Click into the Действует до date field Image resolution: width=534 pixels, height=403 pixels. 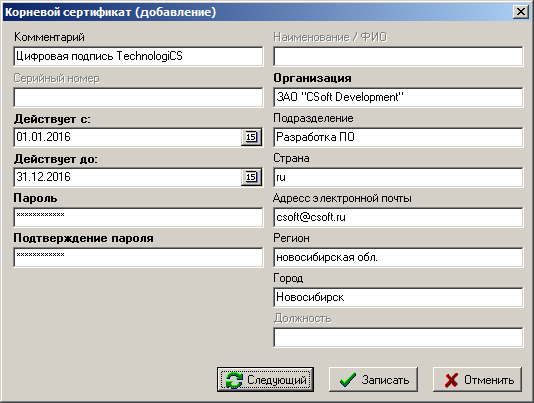[127, 177]
